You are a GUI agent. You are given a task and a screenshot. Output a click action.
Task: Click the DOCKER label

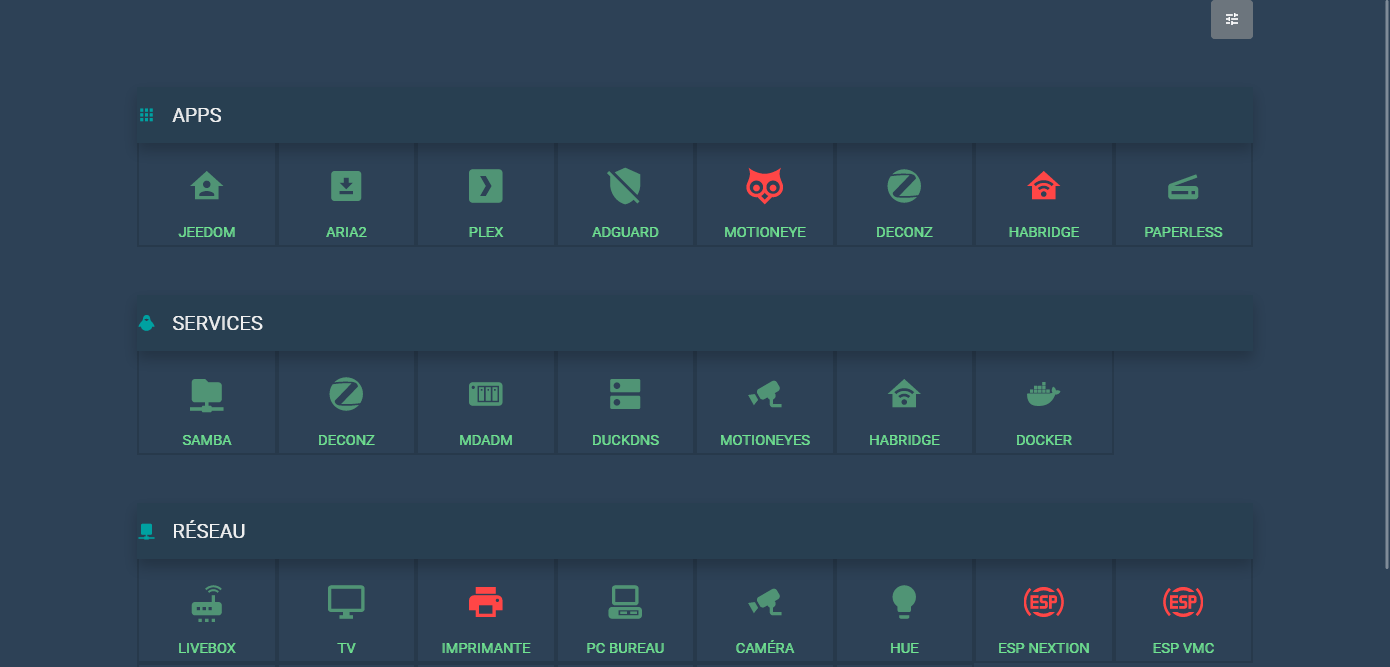[x=1044, y=440]
